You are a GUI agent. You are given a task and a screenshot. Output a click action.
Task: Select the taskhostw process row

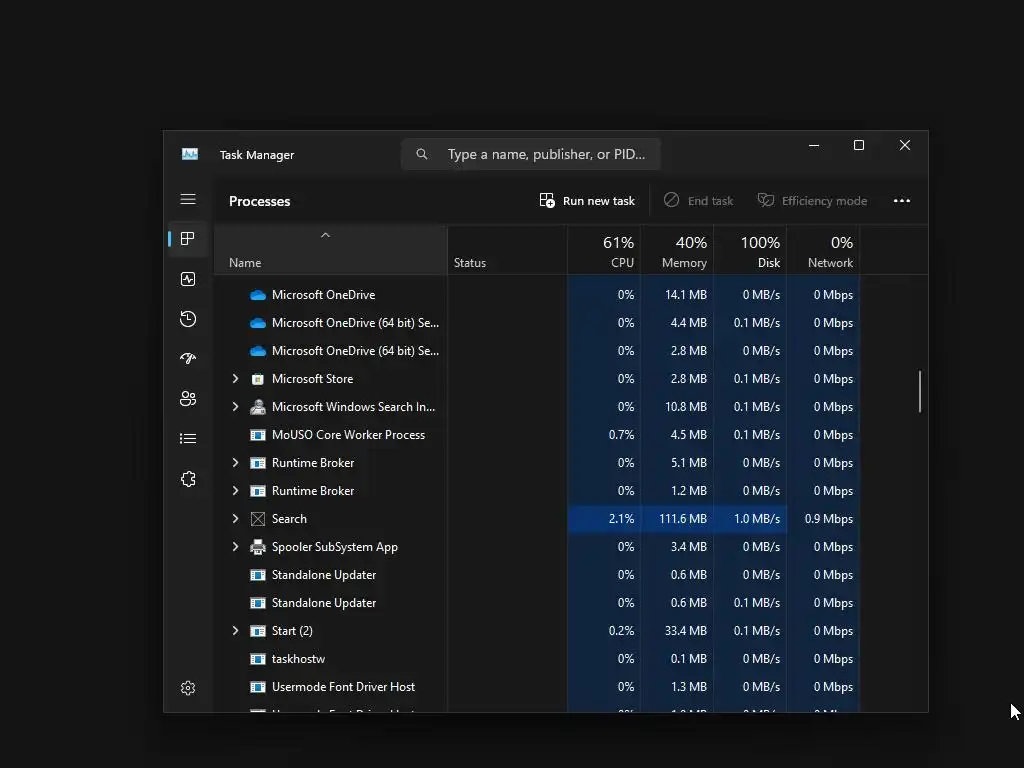pyautogui.click(x=537, y=659)
